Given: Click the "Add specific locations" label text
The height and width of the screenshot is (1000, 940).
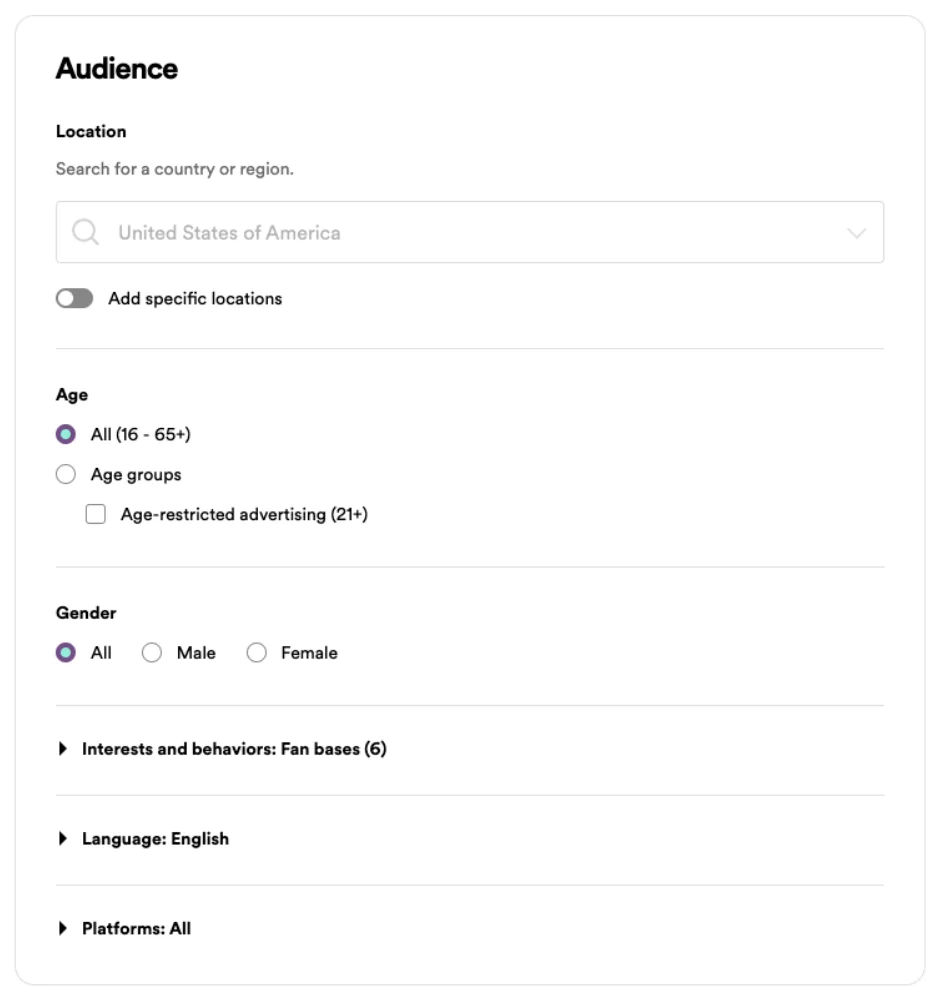Looking at the screenshot, I should (x=195, y=298).
